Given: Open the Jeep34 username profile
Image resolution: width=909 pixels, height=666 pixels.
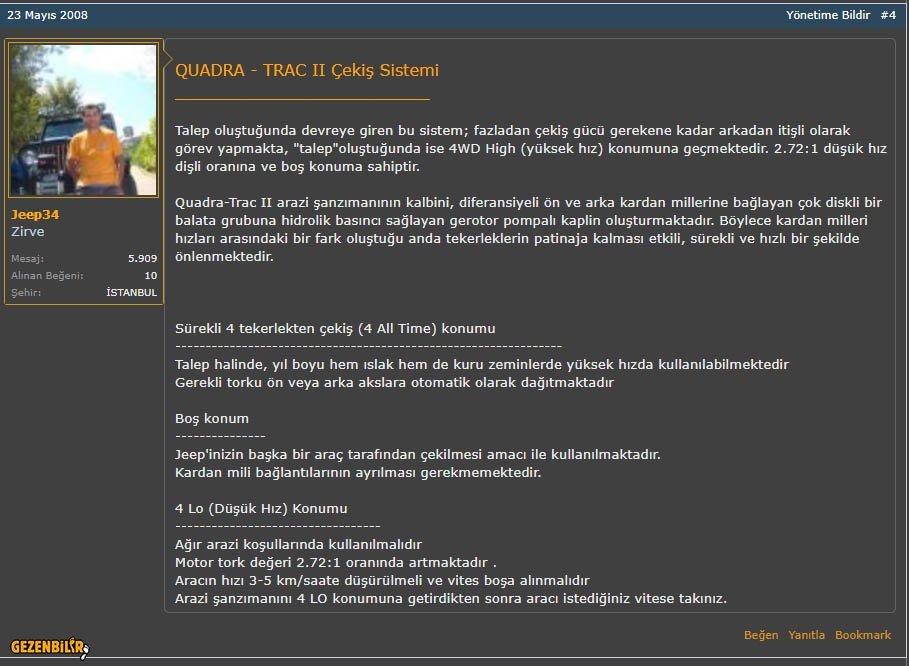Looking at the screenshot, I should click(35, 214).
